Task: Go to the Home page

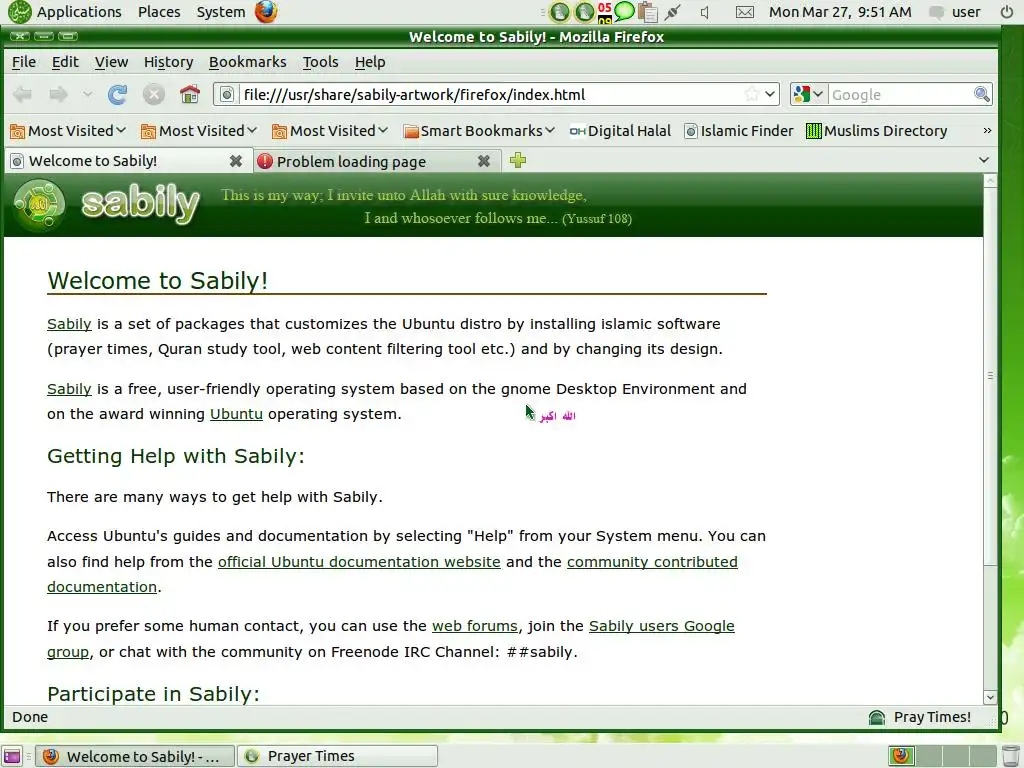Action: [190, 95]
